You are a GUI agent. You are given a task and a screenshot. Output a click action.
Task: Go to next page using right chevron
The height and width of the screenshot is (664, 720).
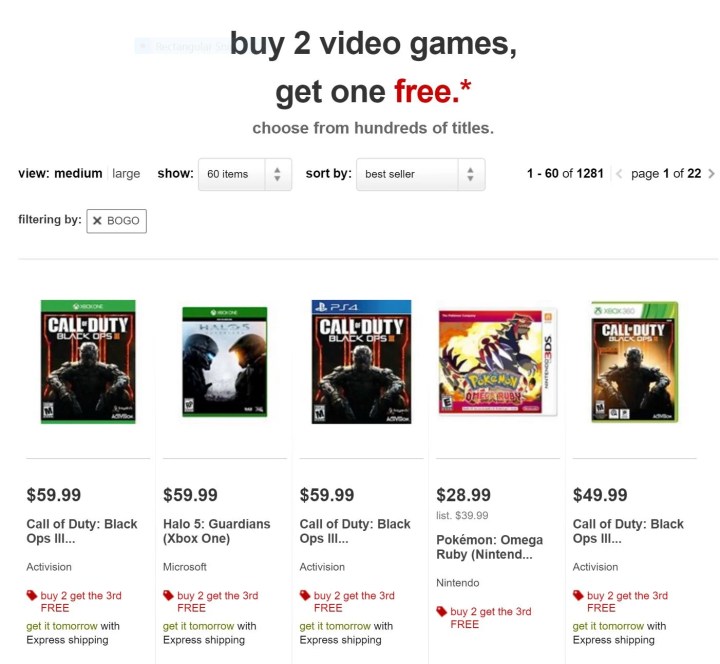(711, 174)
